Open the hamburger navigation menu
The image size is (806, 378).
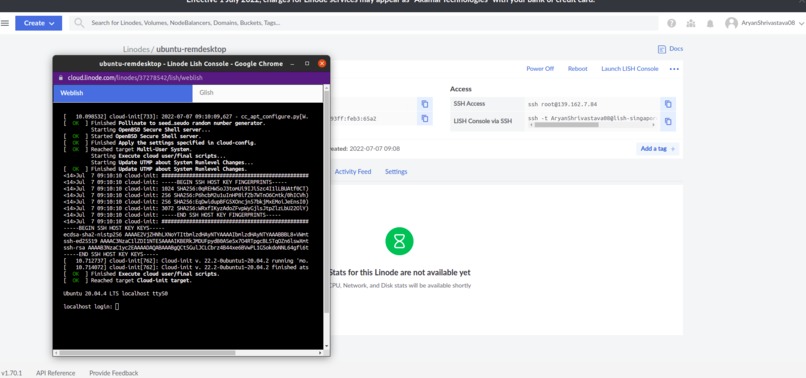click(x=5, y=23)
